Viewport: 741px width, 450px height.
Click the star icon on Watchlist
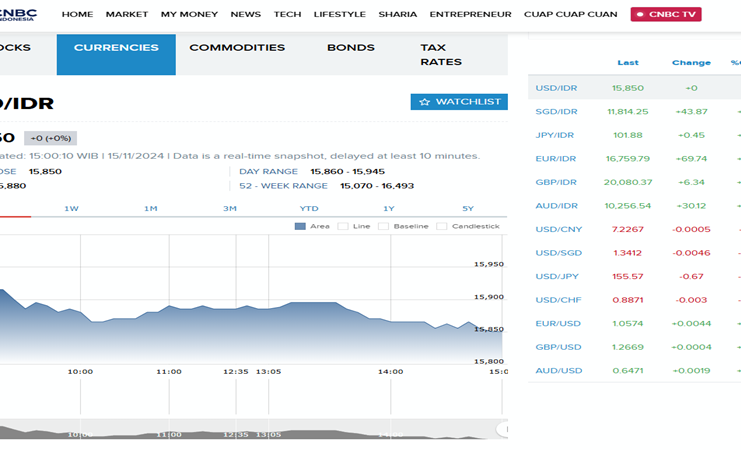tap(424, 102)
